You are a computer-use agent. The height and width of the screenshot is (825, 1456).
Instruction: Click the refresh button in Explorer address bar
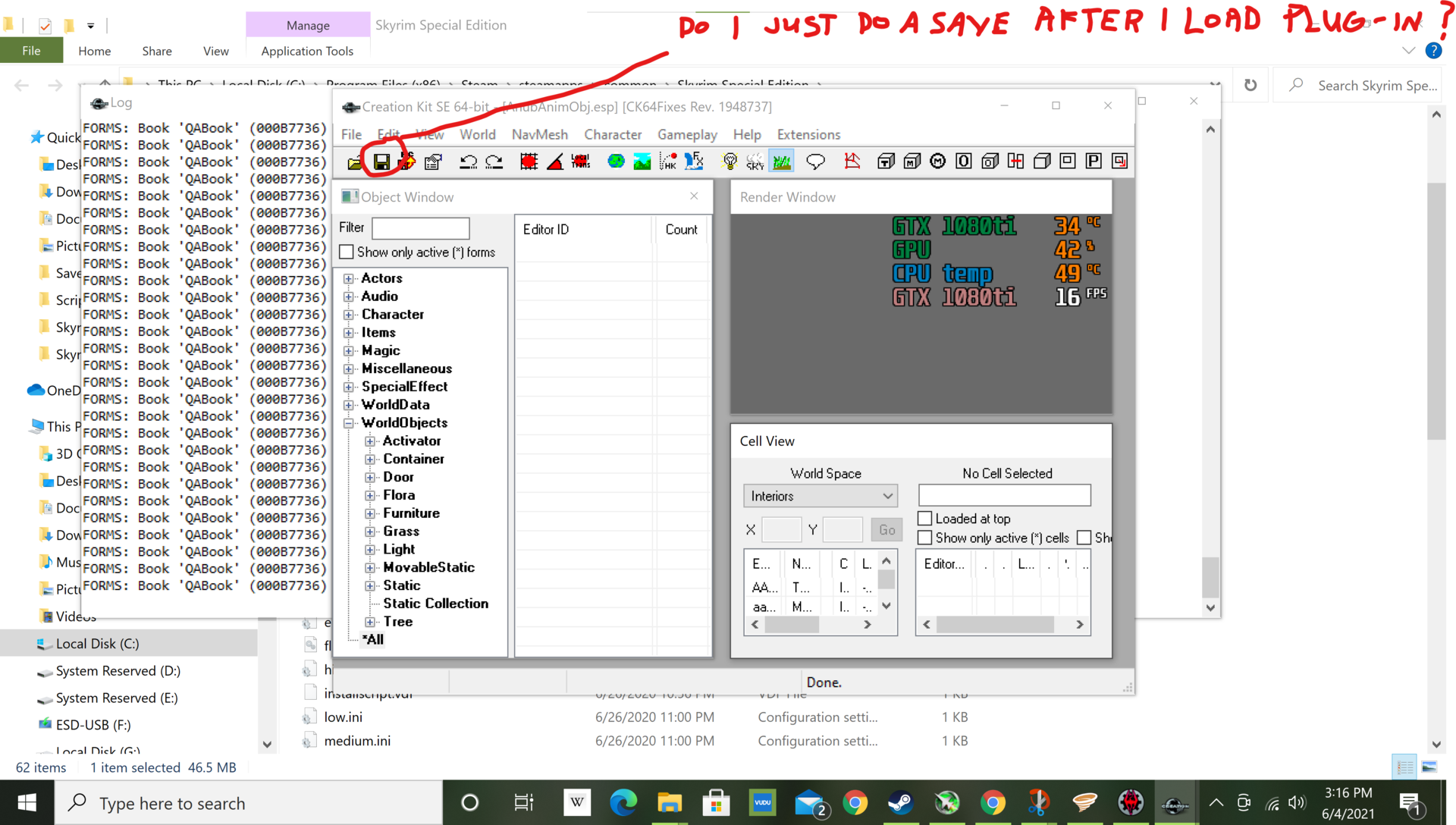tap(1250, 85)
